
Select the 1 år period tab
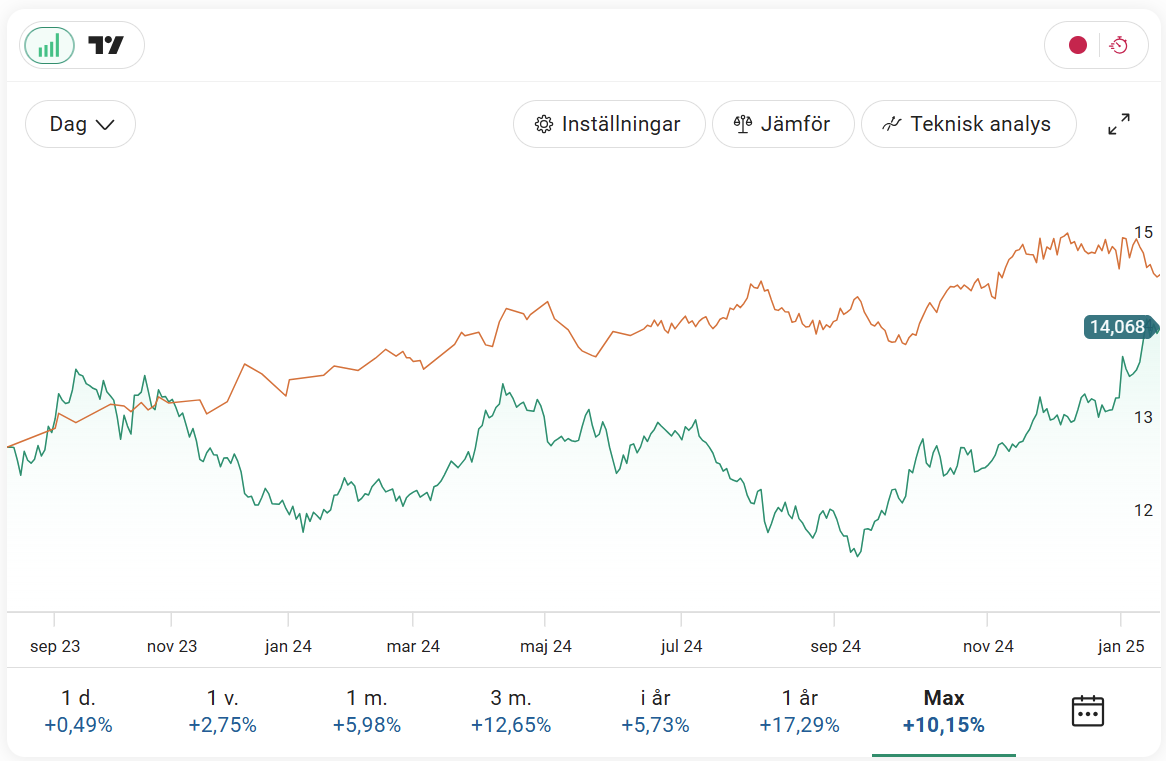(799, 711)
